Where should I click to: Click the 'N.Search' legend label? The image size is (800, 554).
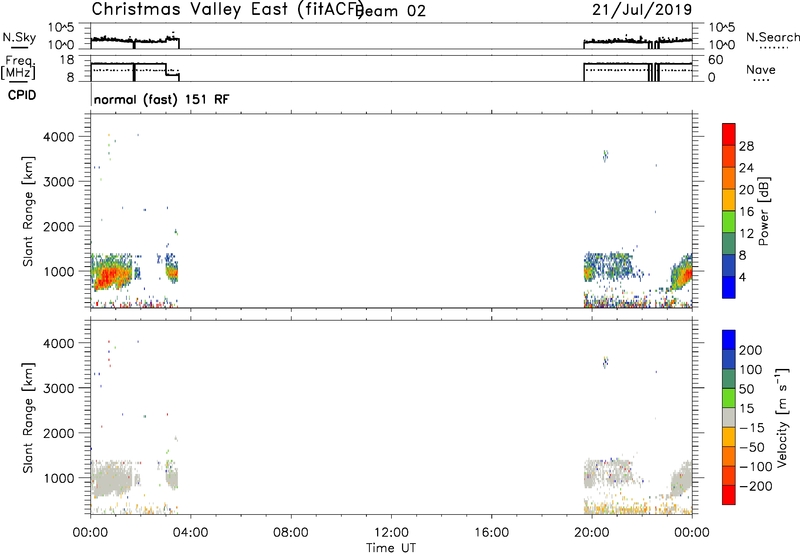772,37
